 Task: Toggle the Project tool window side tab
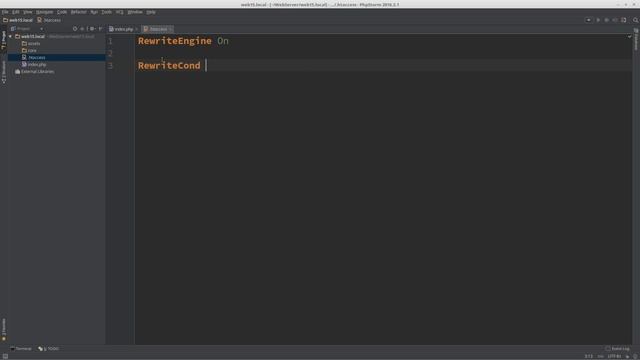4,40
